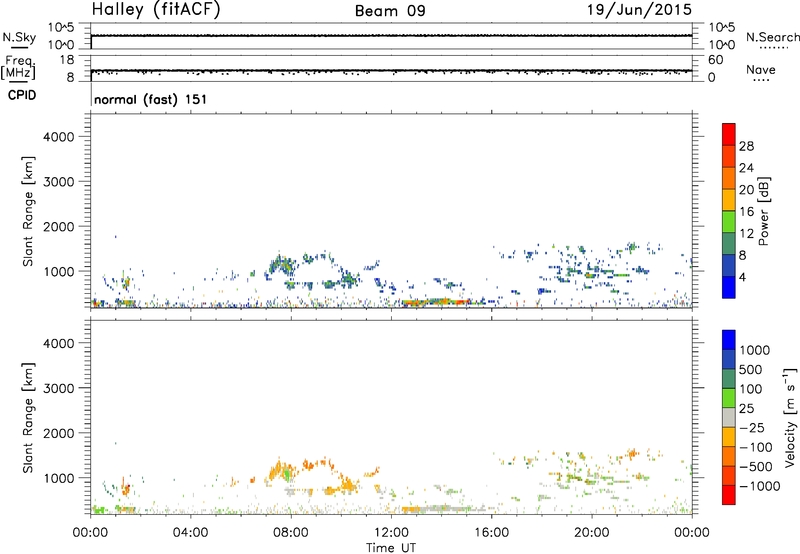This screenshot has width=800, height=554.
Task: Click the 'N.Sky' legend label
Action: (x=19, y=37)
